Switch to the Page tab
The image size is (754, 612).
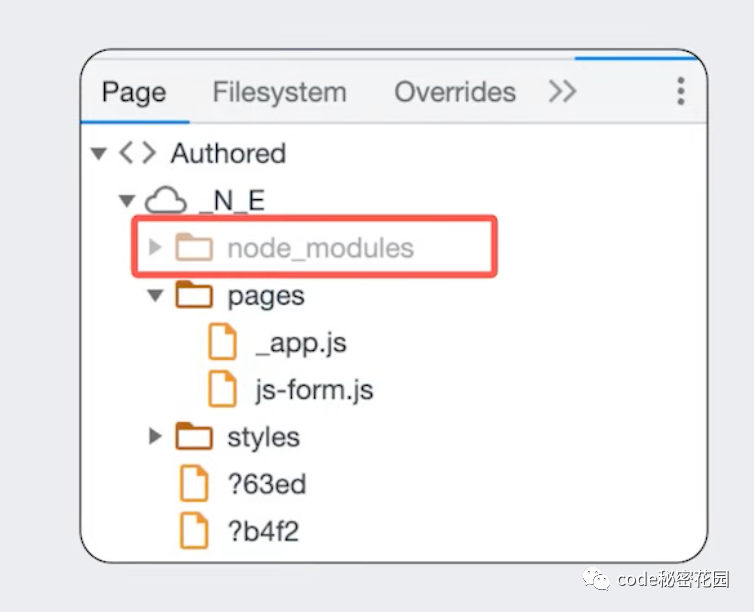point(134,92)
